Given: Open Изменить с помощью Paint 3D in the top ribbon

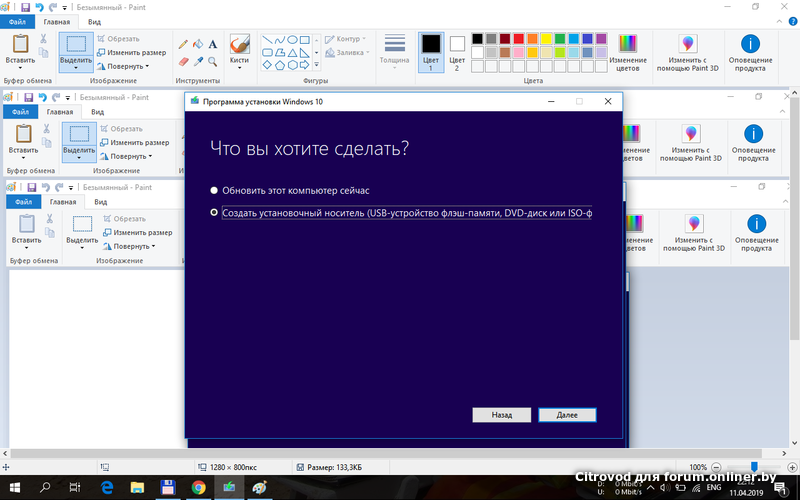Looking at the screenshot, I should [687, 53].
